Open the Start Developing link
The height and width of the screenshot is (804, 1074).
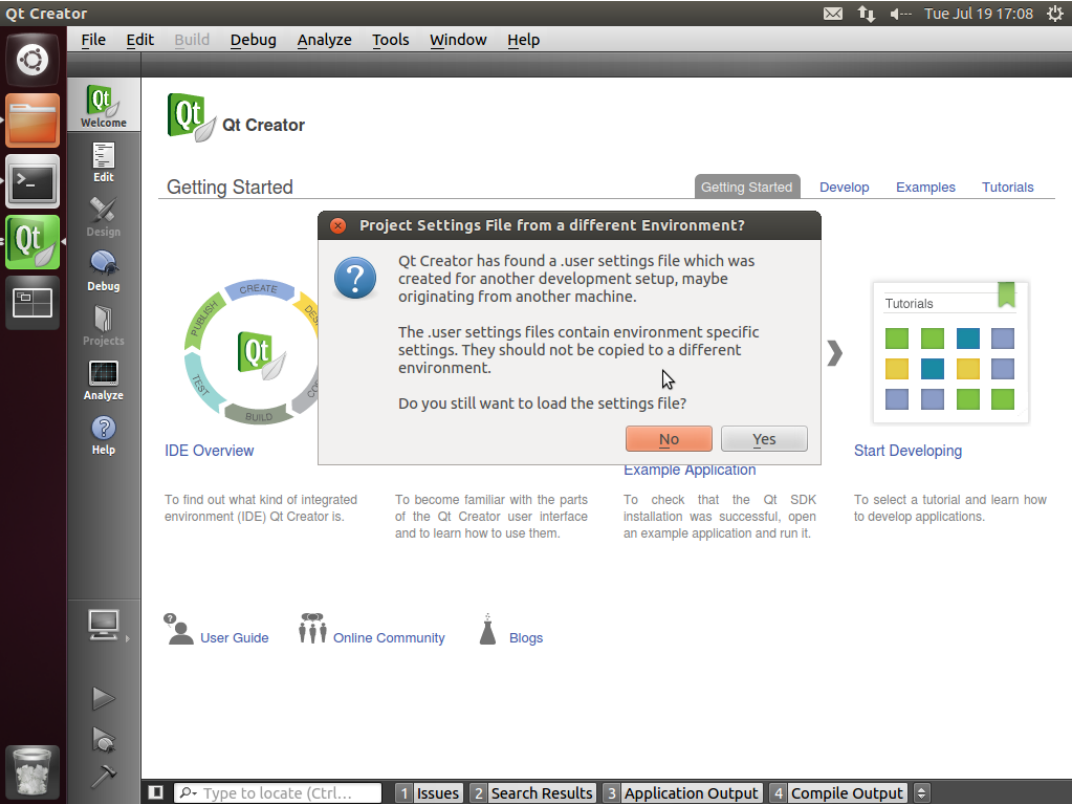point(908,451)
